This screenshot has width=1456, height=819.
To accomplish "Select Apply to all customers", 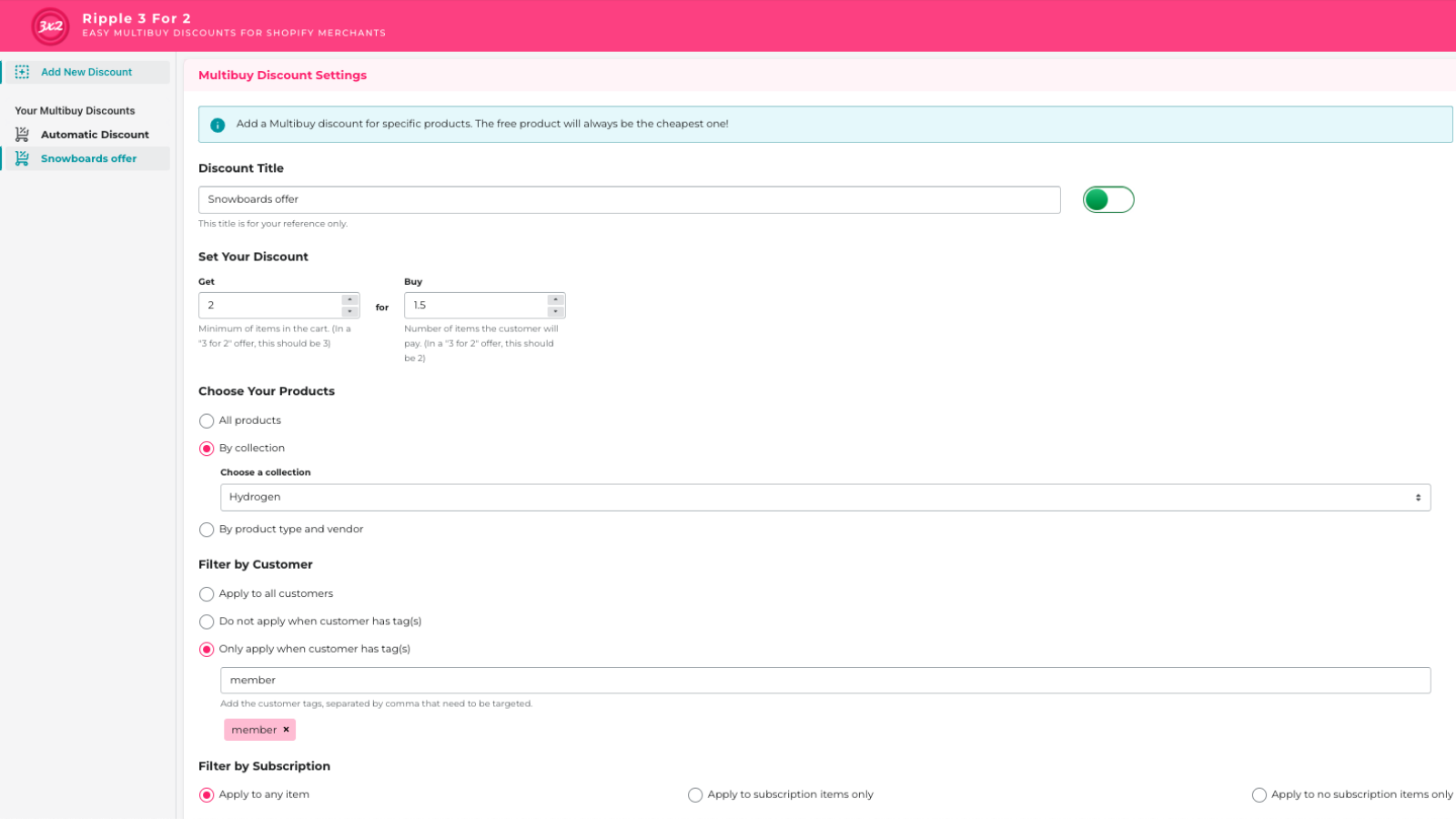I will (207, 594).
